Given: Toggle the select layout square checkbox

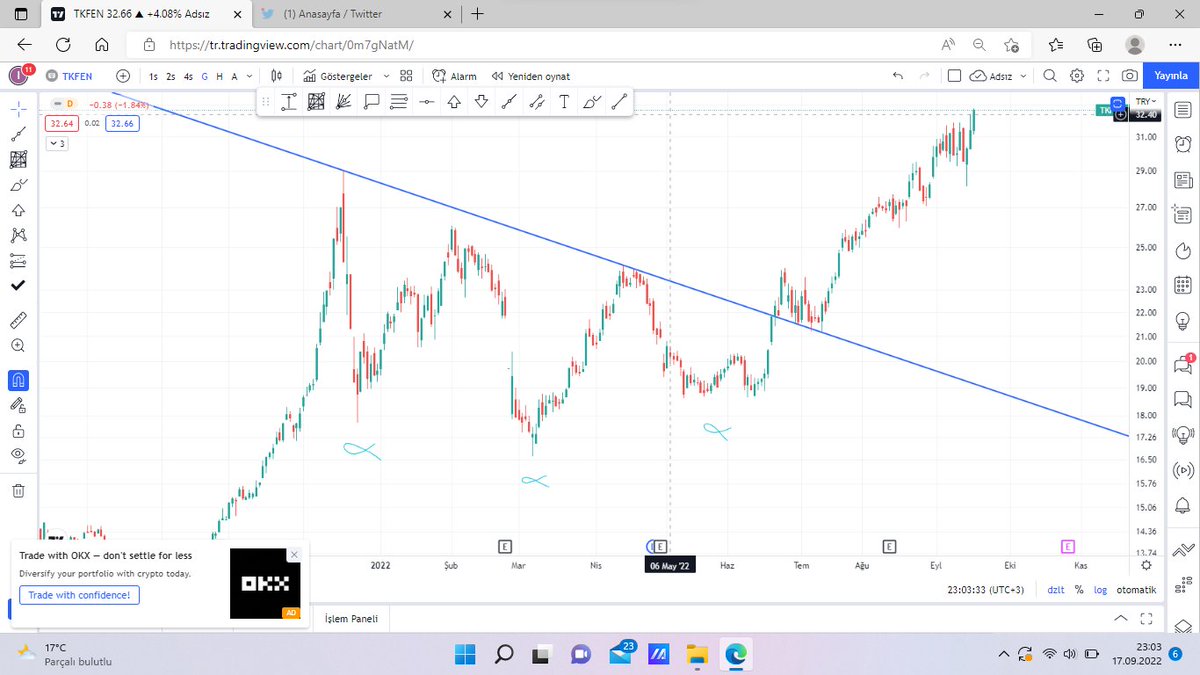Looking at the screenshot, I should click(954, 76).
